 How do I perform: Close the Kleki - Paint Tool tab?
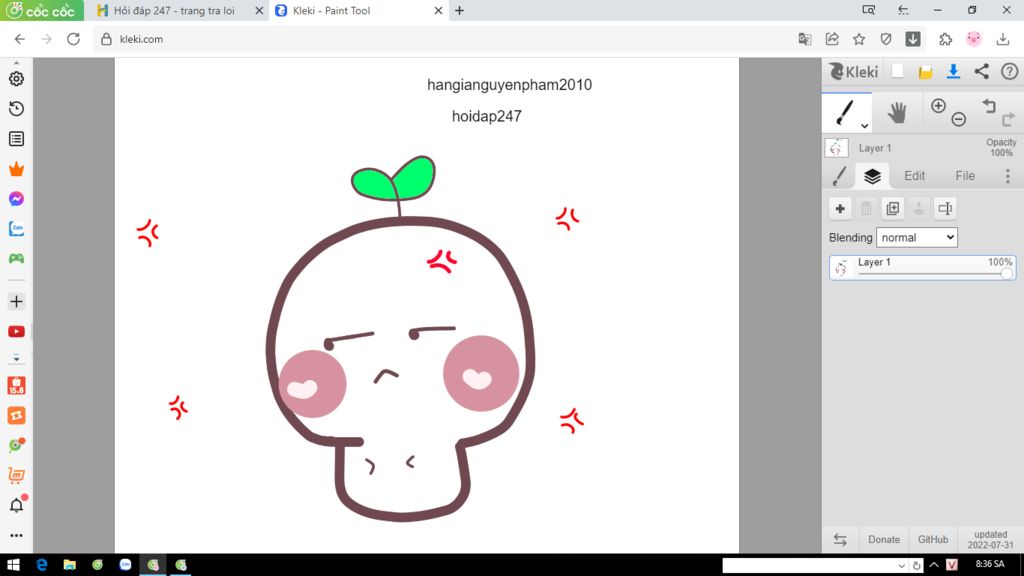tap(438, 10)
